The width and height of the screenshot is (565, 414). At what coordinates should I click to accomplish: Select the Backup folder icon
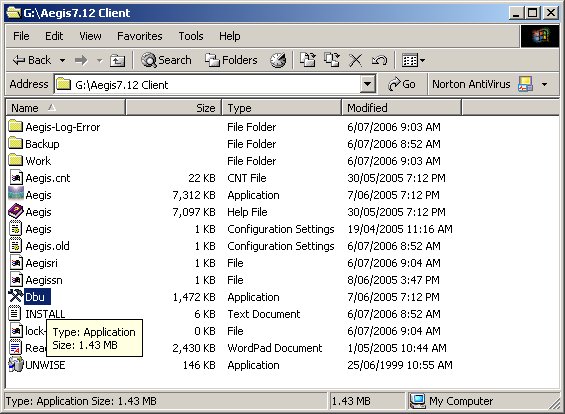coord(15,143)
